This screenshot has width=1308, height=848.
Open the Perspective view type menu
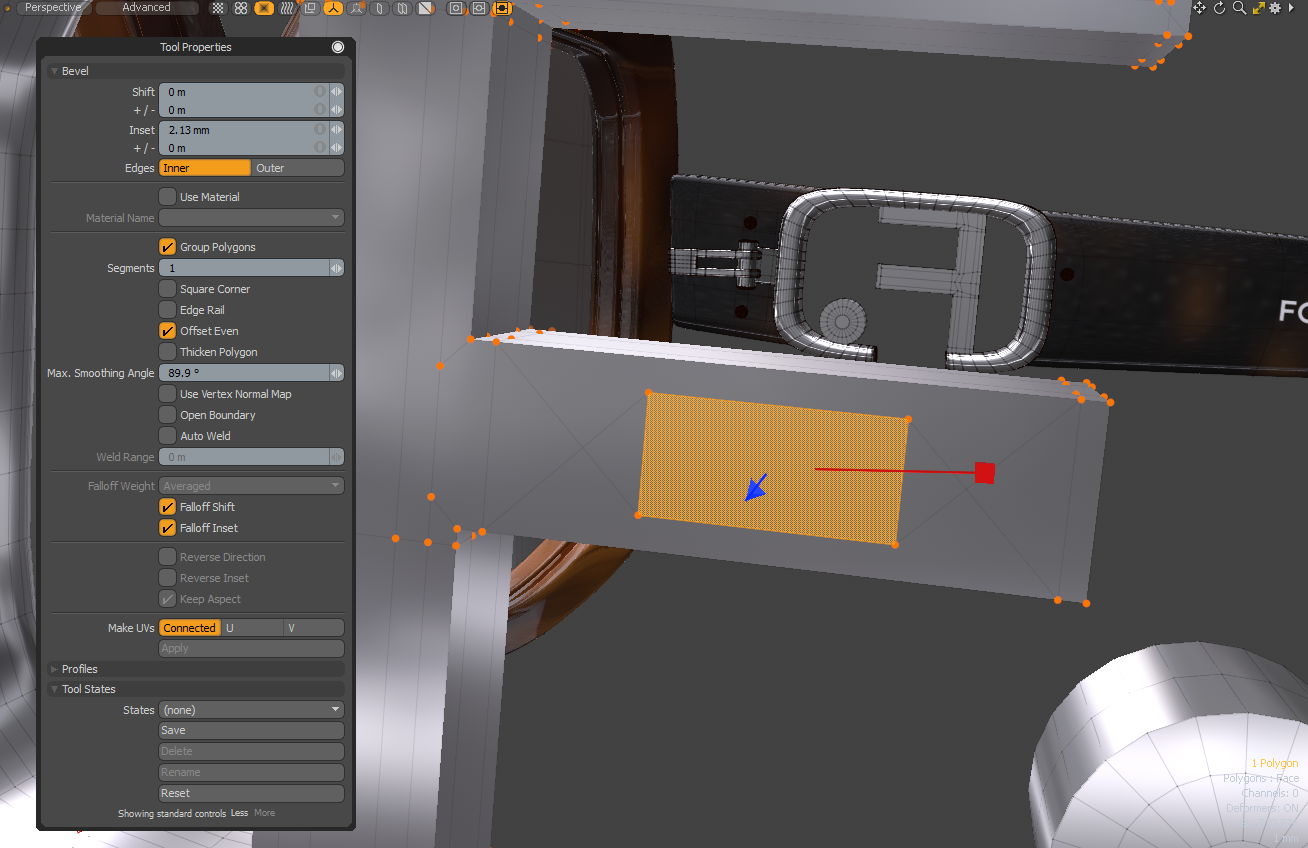(53, 8)
